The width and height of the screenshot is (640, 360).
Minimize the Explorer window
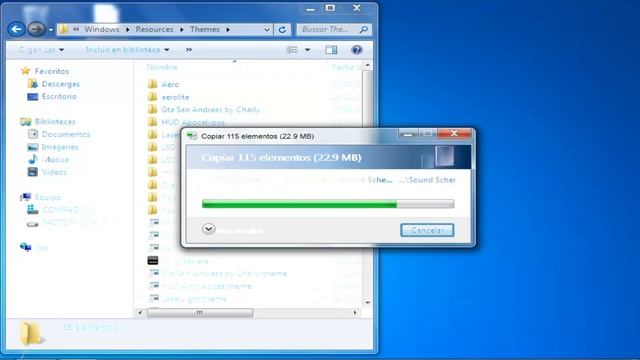(x=310, y=8)
